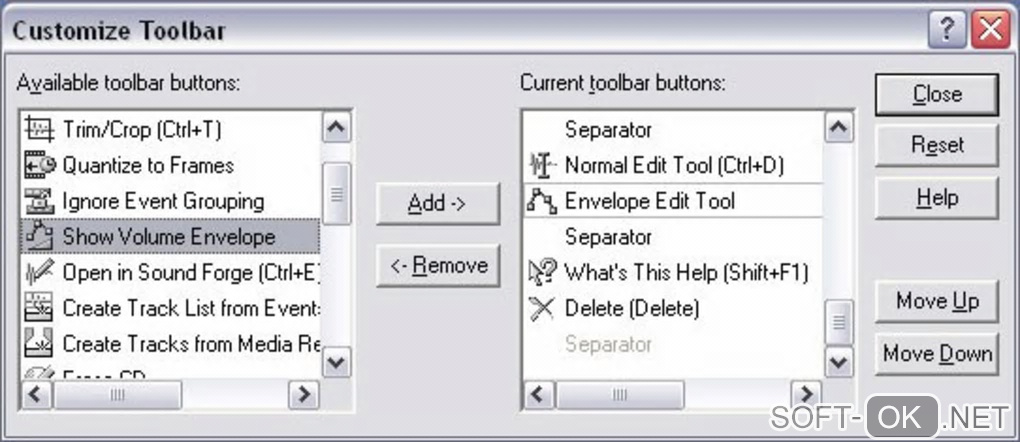Select the first Separator in current buttons
The image size is (1020, 442).
tap(608, 130)
